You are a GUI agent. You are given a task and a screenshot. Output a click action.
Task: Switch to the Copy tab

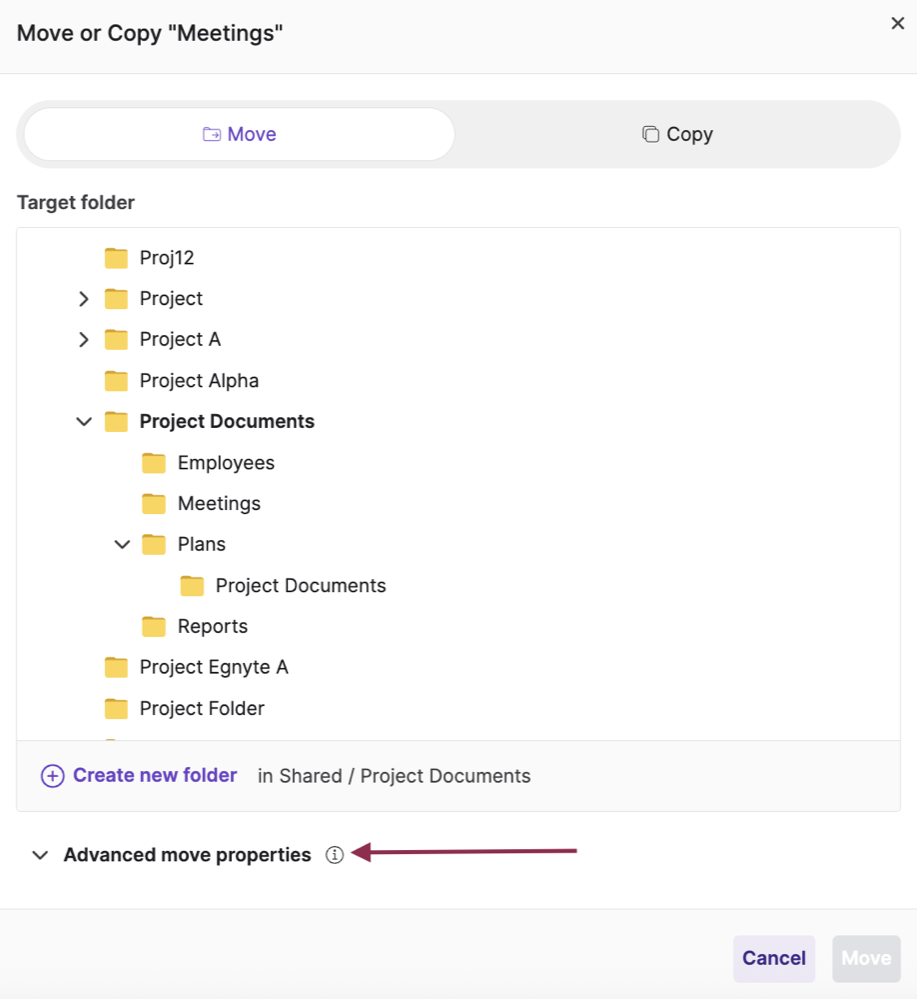point(677,133)
